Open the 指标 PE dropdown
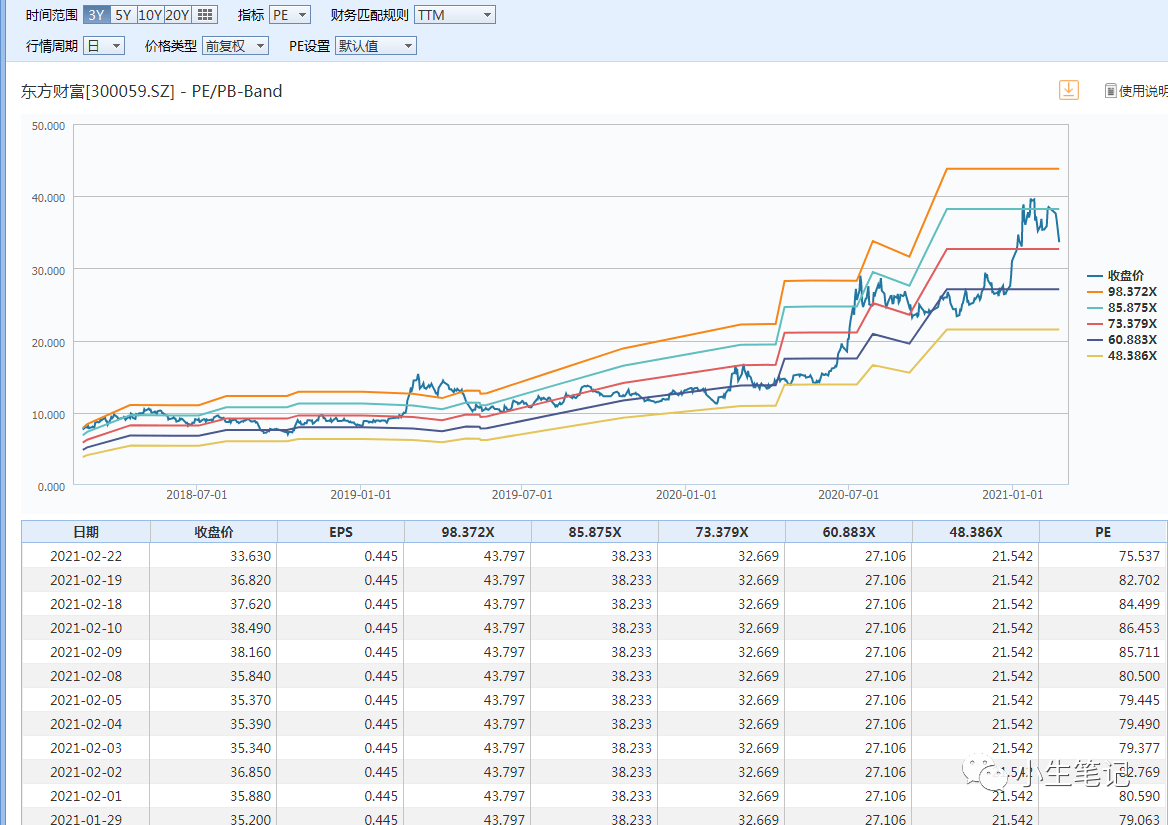Viewport: 1168px width, 825px height. (290, 15)
